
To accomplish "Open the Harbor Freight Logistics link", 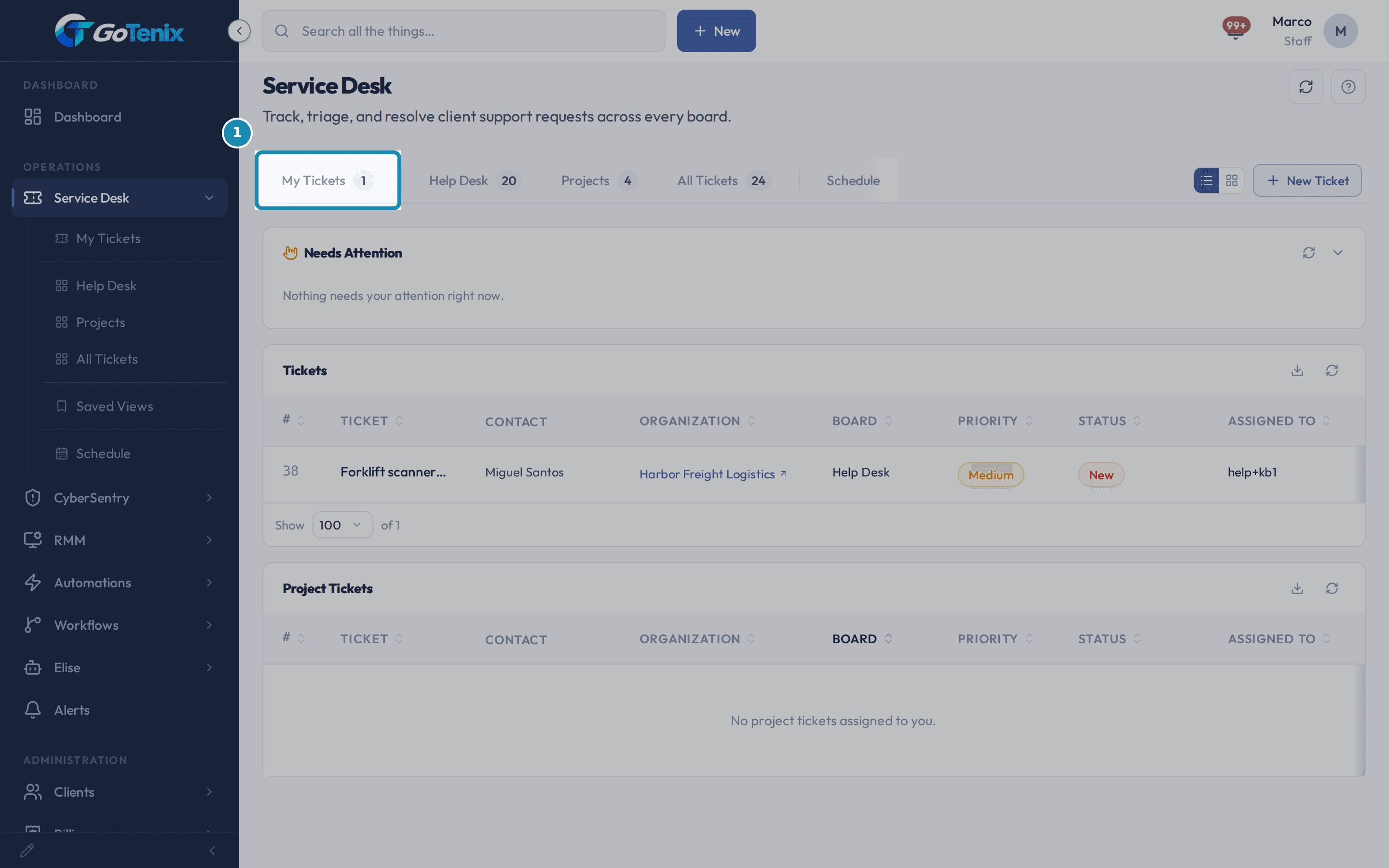I will [x=712, y=474].
